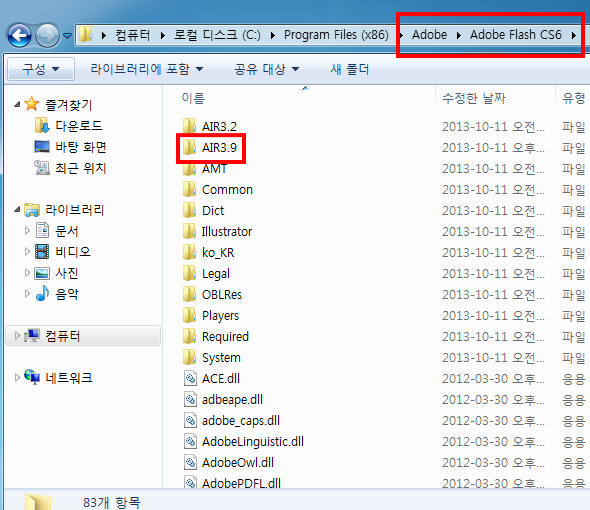
Task: Expand the 비디오 library node
Action: [27, 251]
